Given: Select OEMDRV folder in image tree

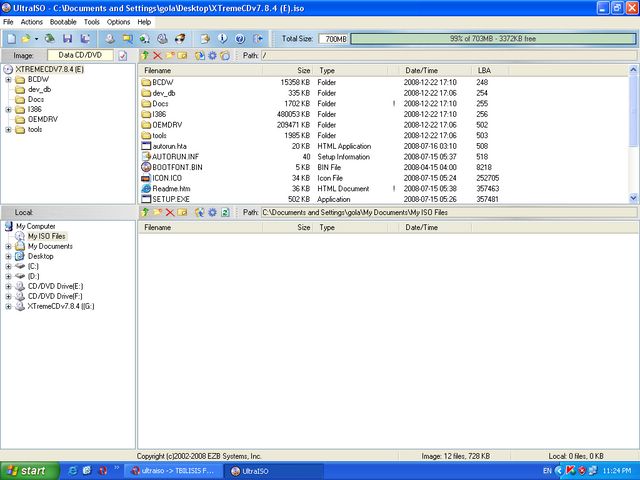Looking at the screenshot, I should (42, 119).
